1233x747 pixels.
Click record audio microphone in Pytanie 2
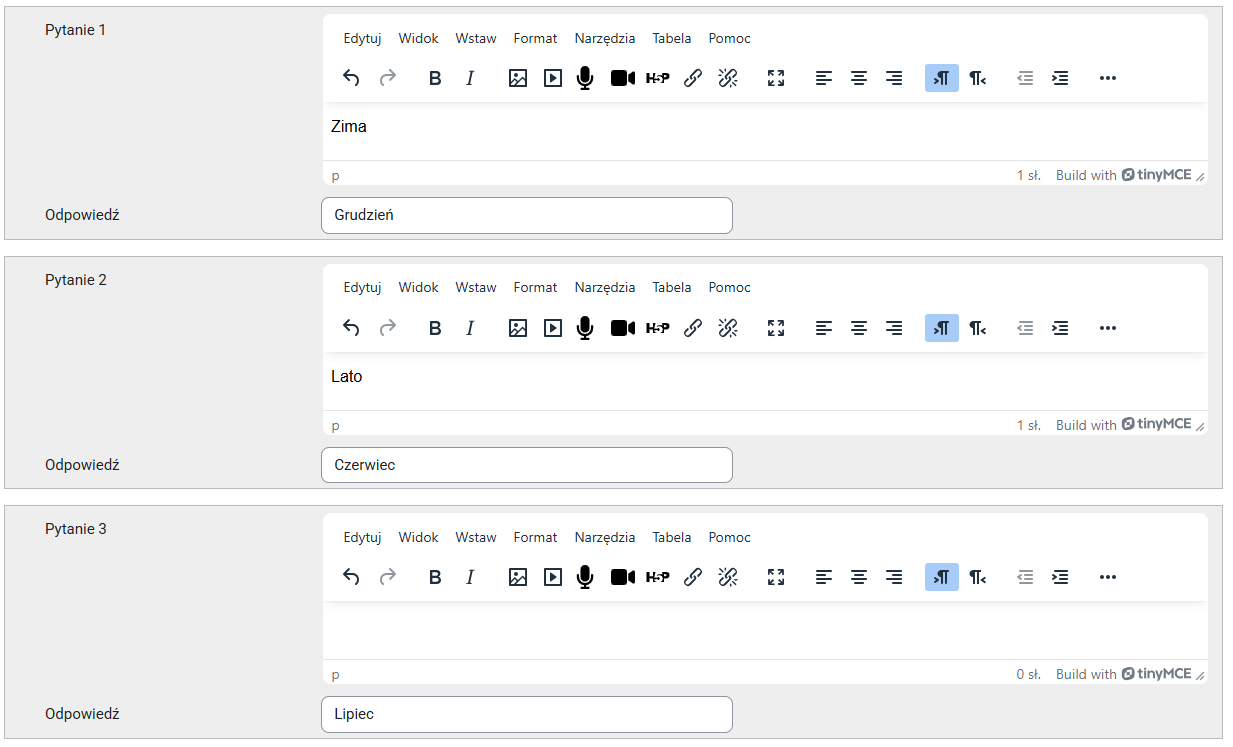[585, 328]
